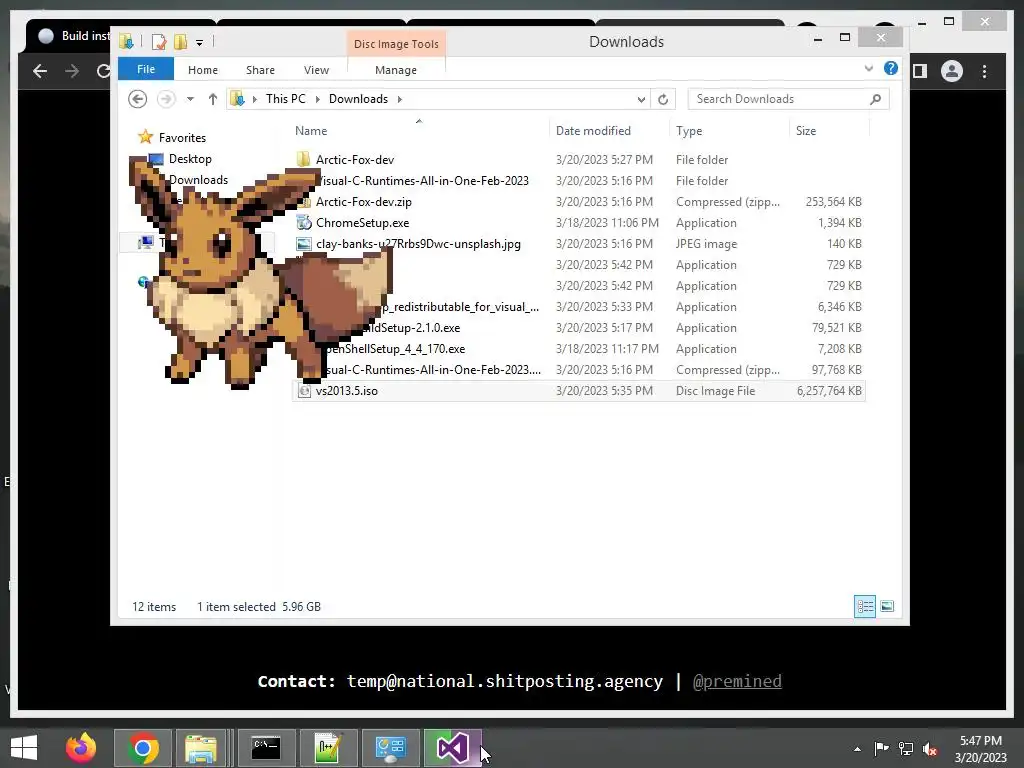This screenshot has height=768, width=1024.
Task: Sort files by the Date modified column
Action: click(593, 131)
